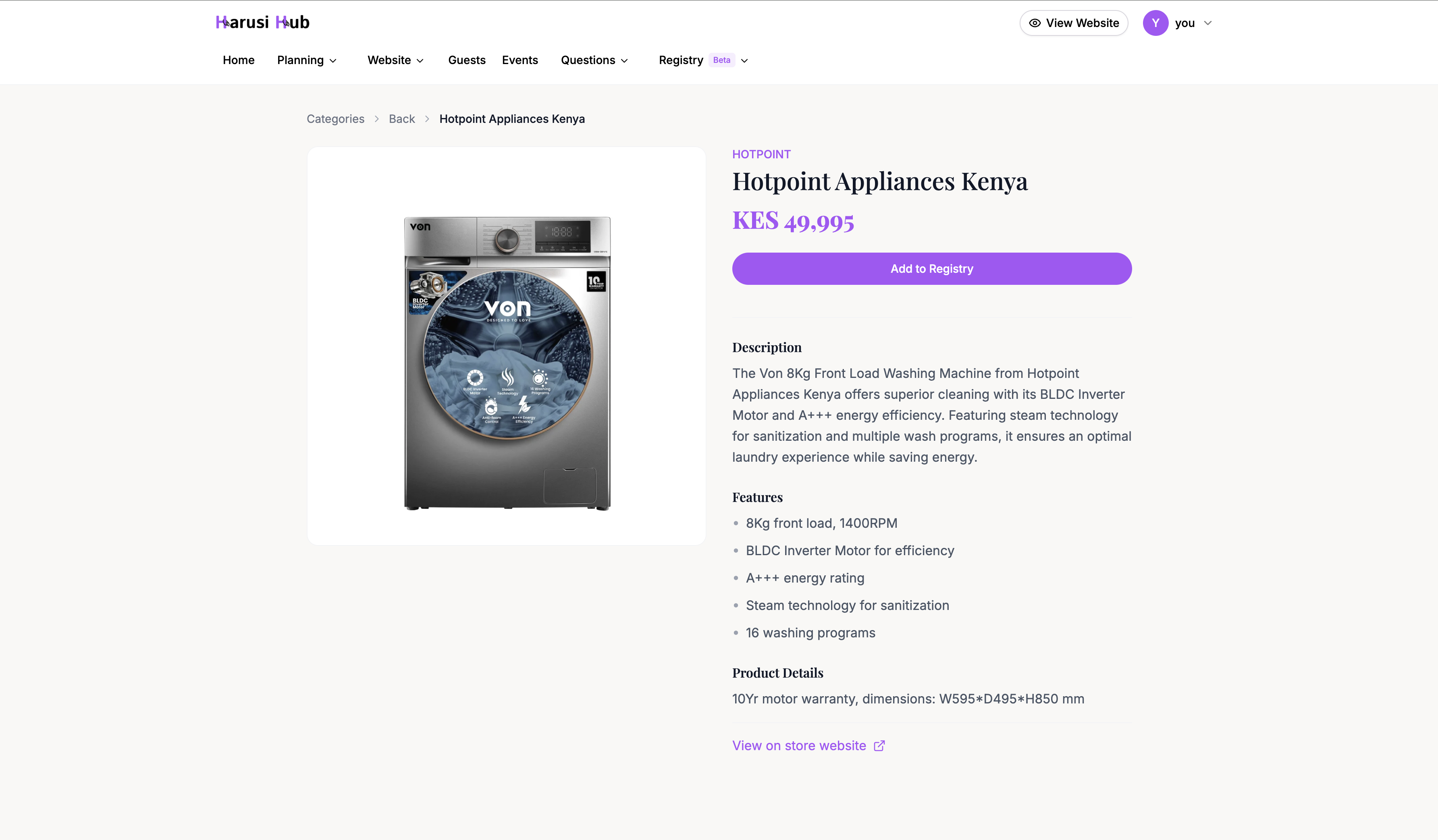Click the Categories breadcrumb link

pos(335,119)
